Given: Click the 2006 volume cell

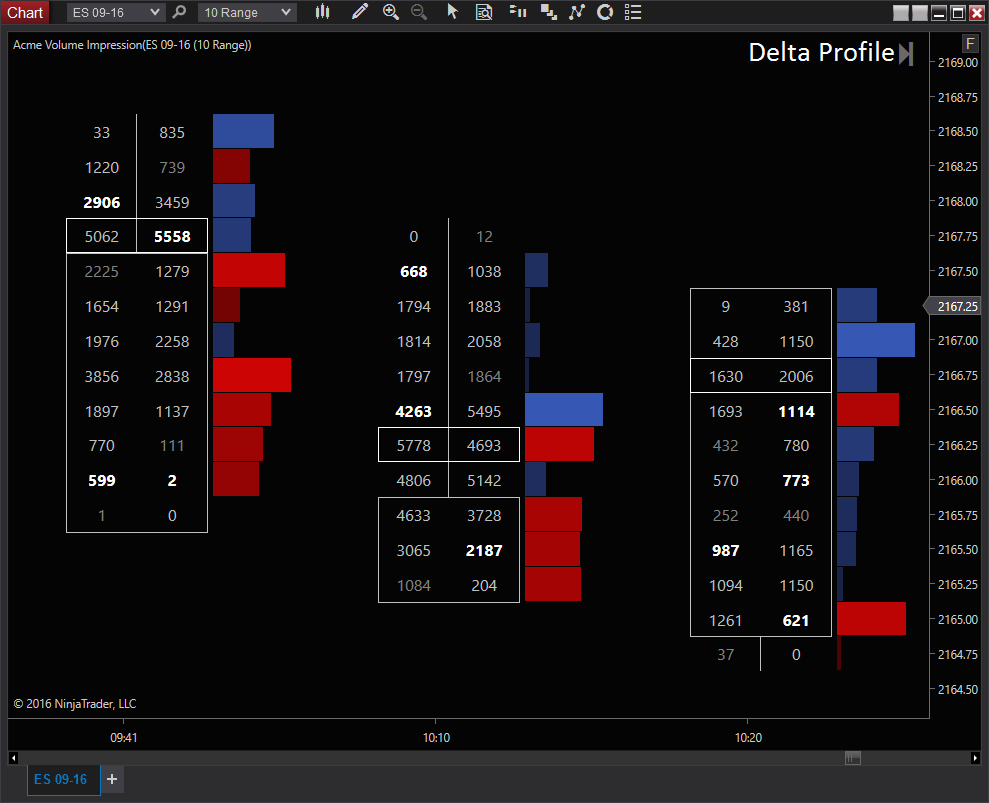Looking at the screenshot, I should click(x=796, y=377).
